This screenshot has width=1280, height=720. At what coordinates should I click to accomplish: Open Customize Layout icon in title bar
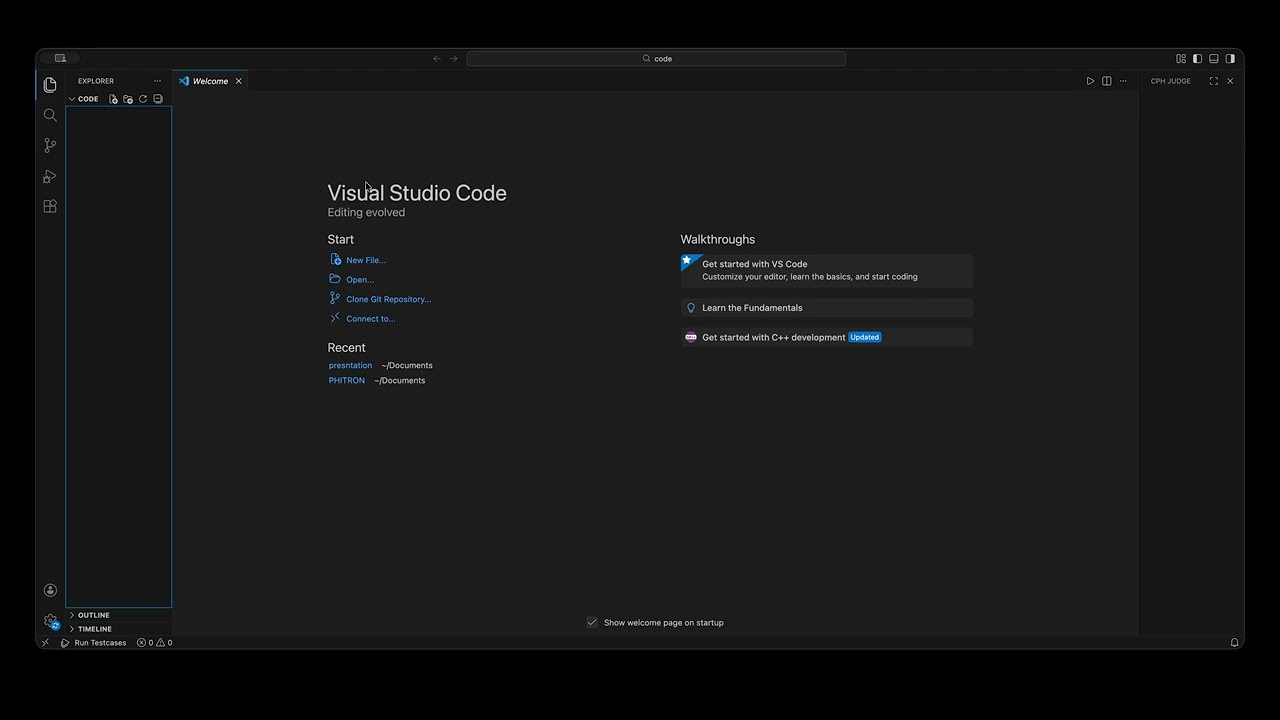click(1181, 59)
